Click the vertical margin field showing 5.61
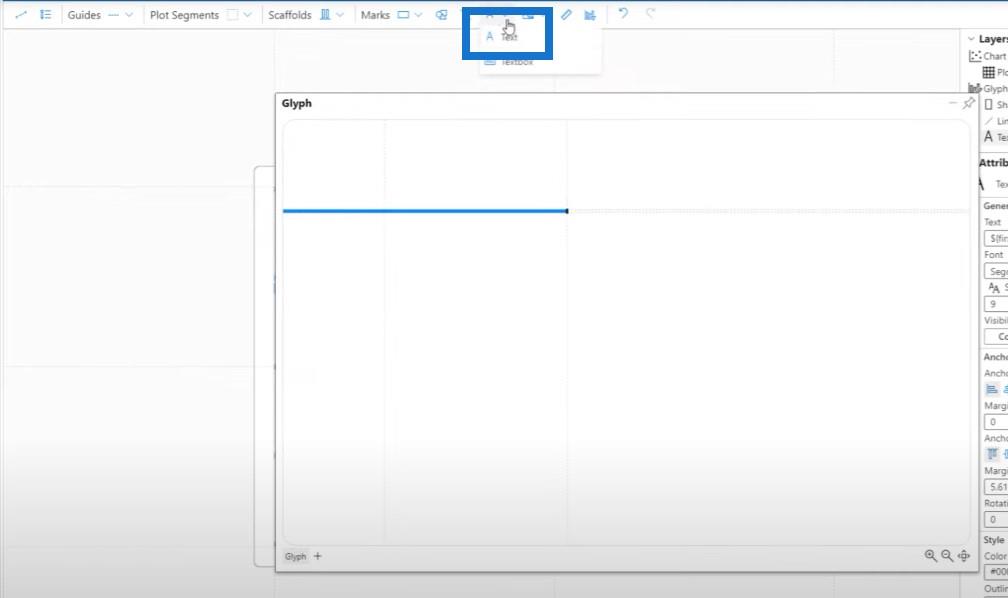 [996, 487]
